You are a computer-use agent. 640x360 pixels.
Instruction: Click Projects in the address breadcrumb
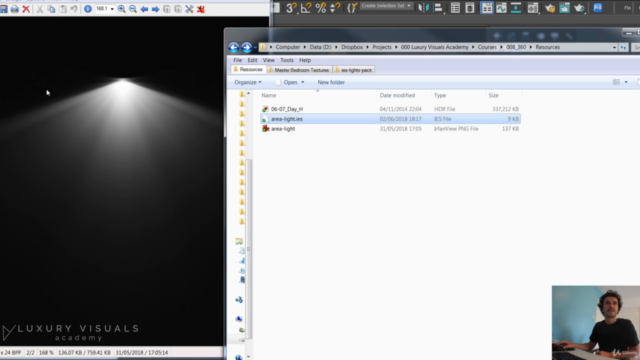coord(382,47)
